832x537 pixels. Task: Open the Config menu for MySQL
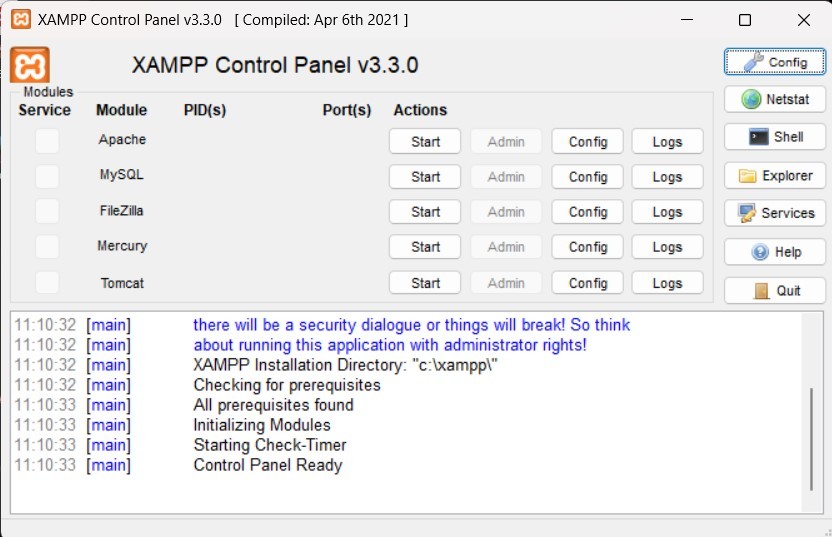(x=588, y=177)
